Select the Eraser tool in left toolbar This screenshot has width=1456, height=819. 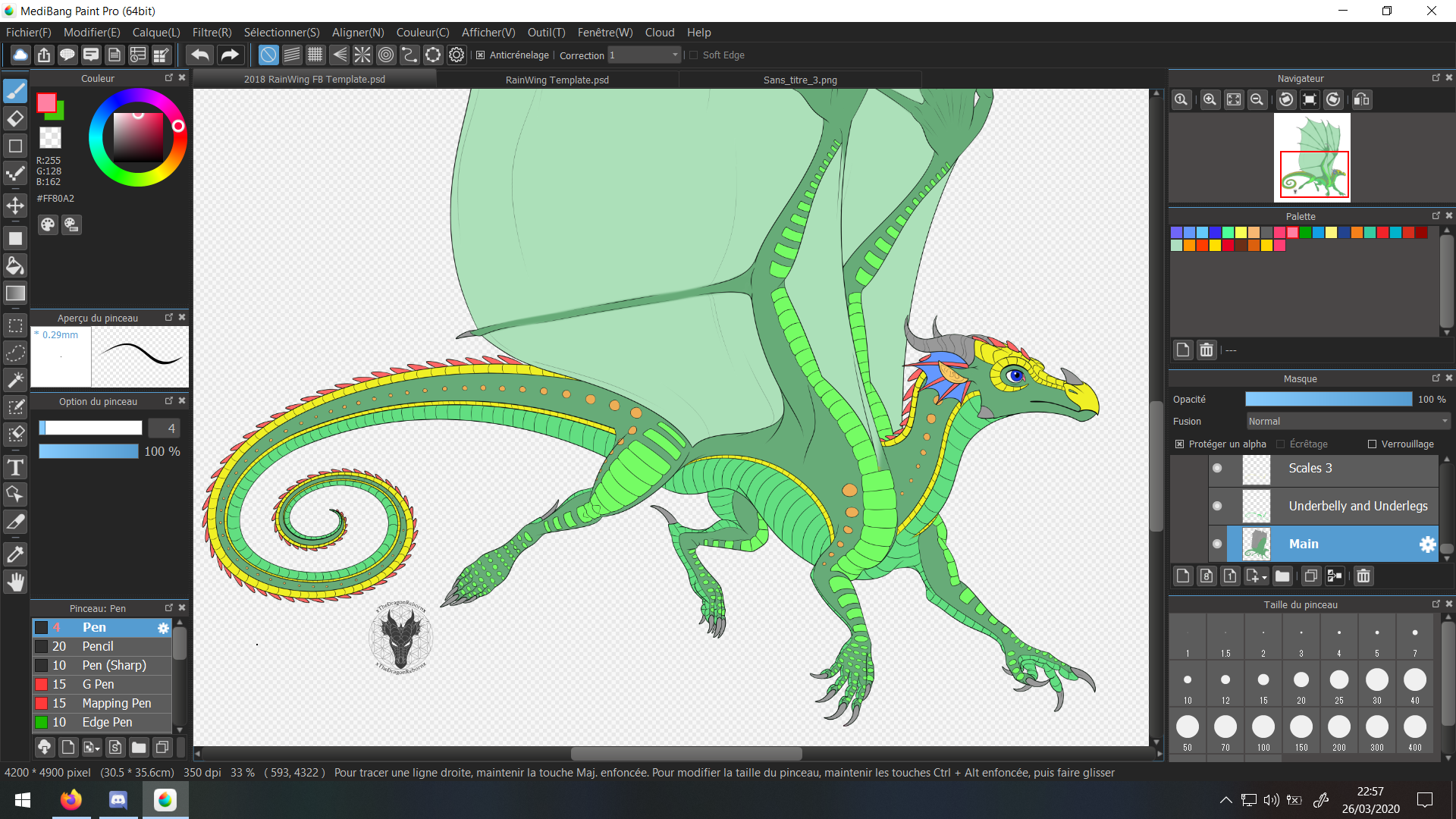pyautogui.click(x=15, y=118)
